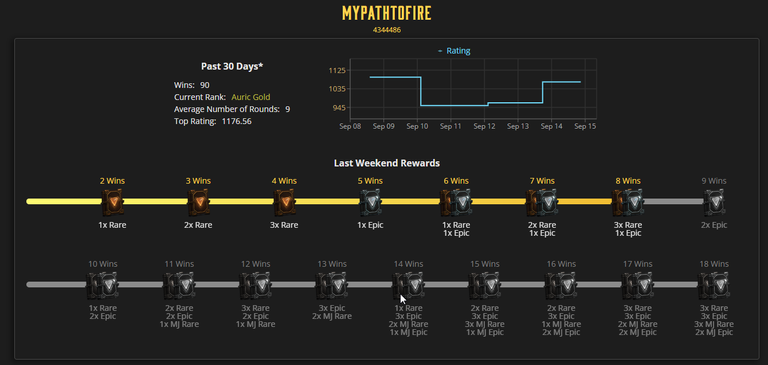Select the 3 Wins reward chest
Image resolution: width=768 pixels, height=365 pixels.
(x=198, y=202)
